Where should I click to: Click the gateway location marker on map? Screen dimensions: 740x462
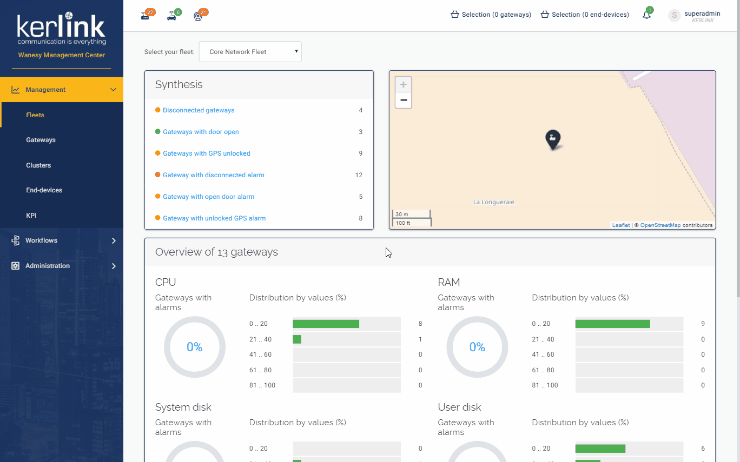click(x=552, y=140)
